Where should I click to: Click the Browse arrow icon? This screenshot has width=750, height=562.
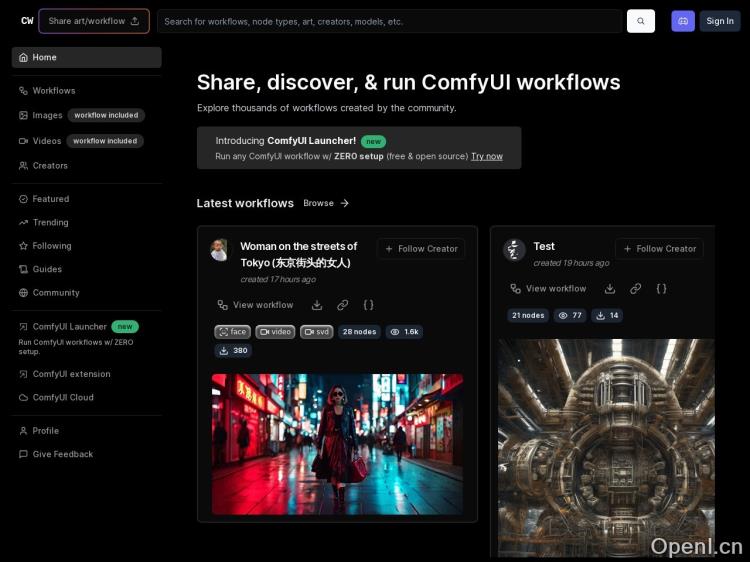(x=344, y=203)
